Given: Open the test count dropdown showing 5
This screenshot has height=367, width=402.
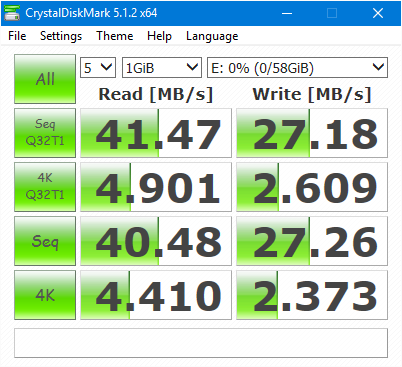Looking at the screenshot, I should 98,68.
